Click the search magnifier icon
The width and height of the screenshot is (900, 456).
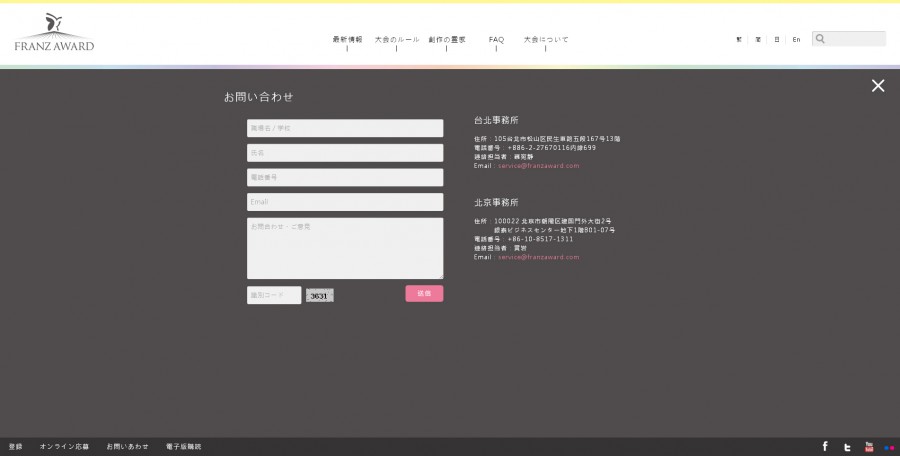coord(820,38)
